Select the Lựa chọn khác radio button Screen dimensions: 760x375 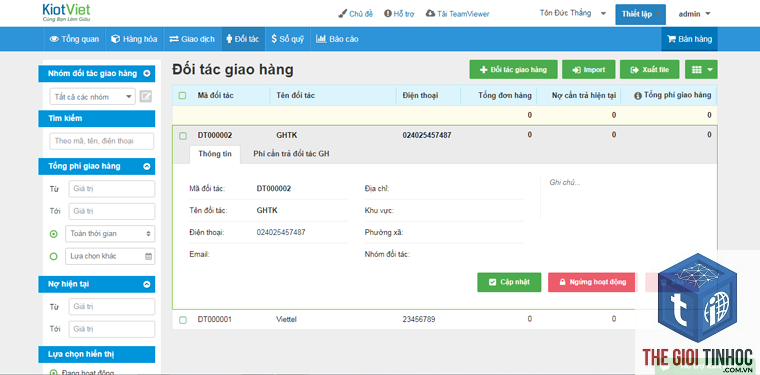(54, 256)
